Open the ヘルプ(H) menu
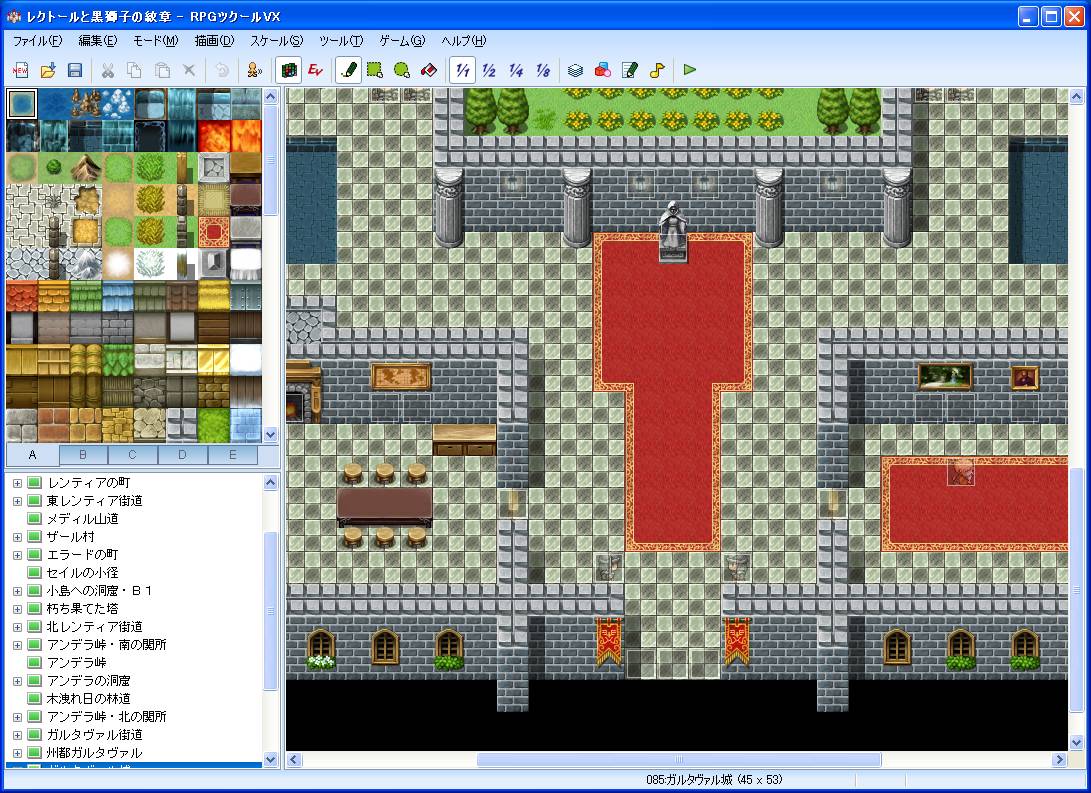This screenshot has width=1091, height=793. (464, 41)
